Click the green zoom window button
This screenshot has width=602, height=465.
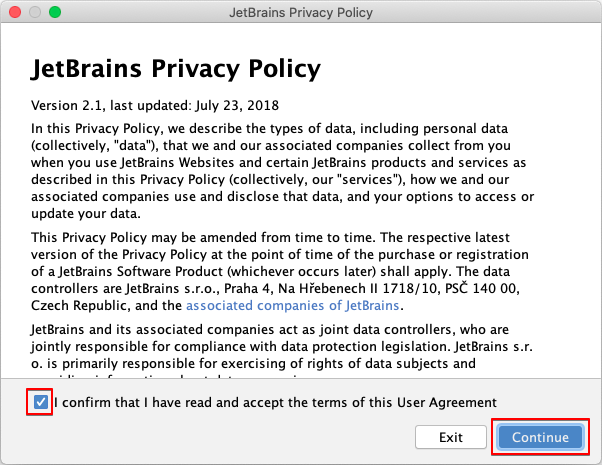point(55,12)
